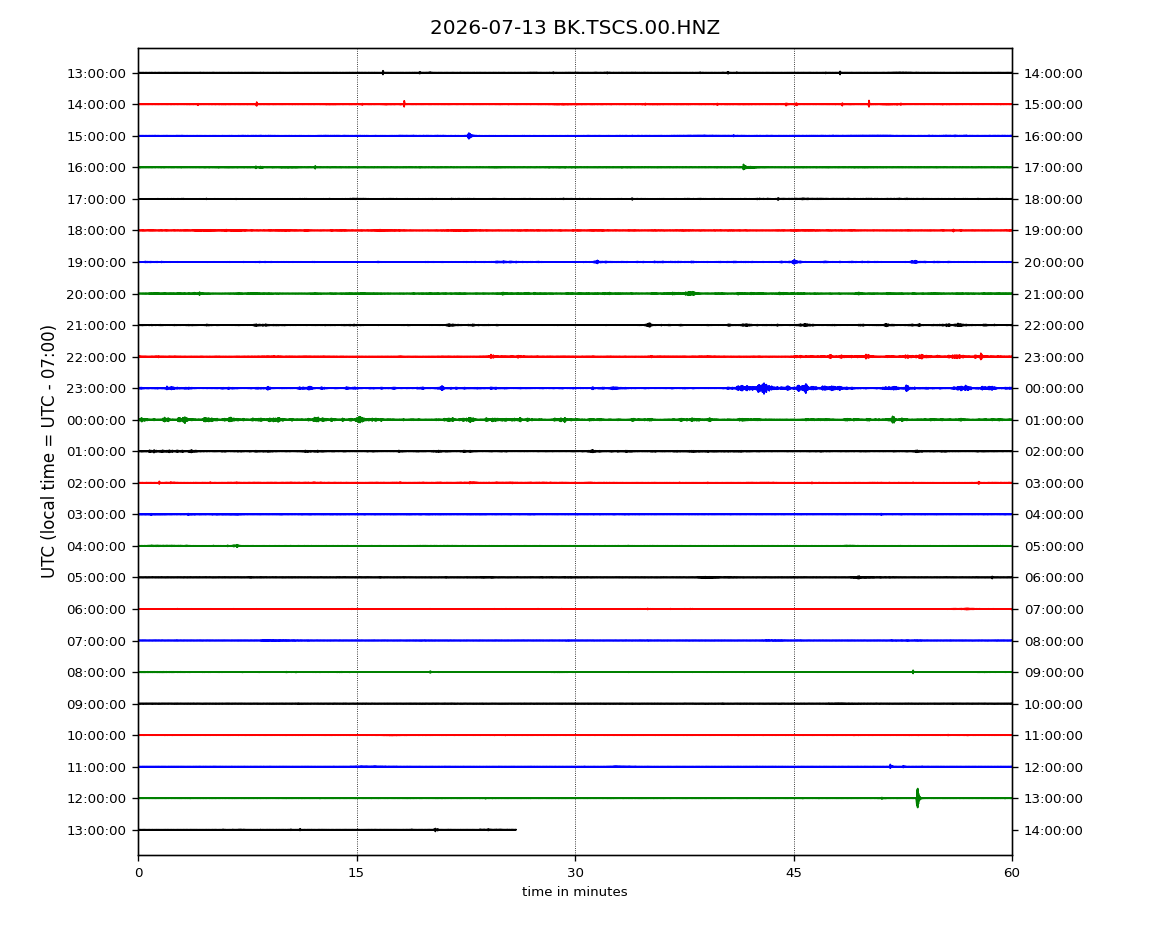The height and width of the screenshot is (950, 1150).
Task: Click the 13:00:00 label at top left
Action: [96, 73]
